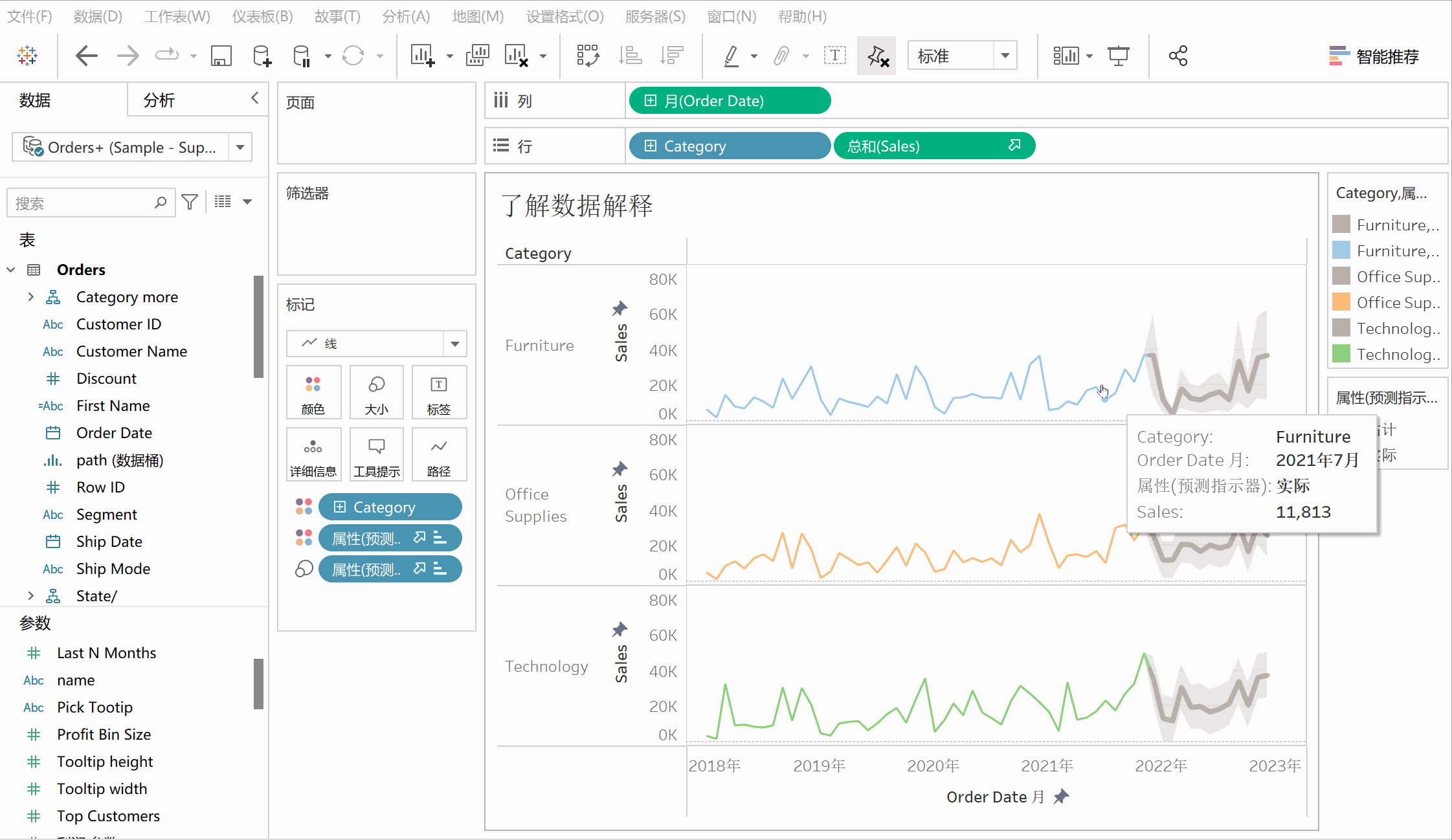Open the Color (颜色) marks card
The height and width of the screenshot is (840, 1452).
point(313,393)
